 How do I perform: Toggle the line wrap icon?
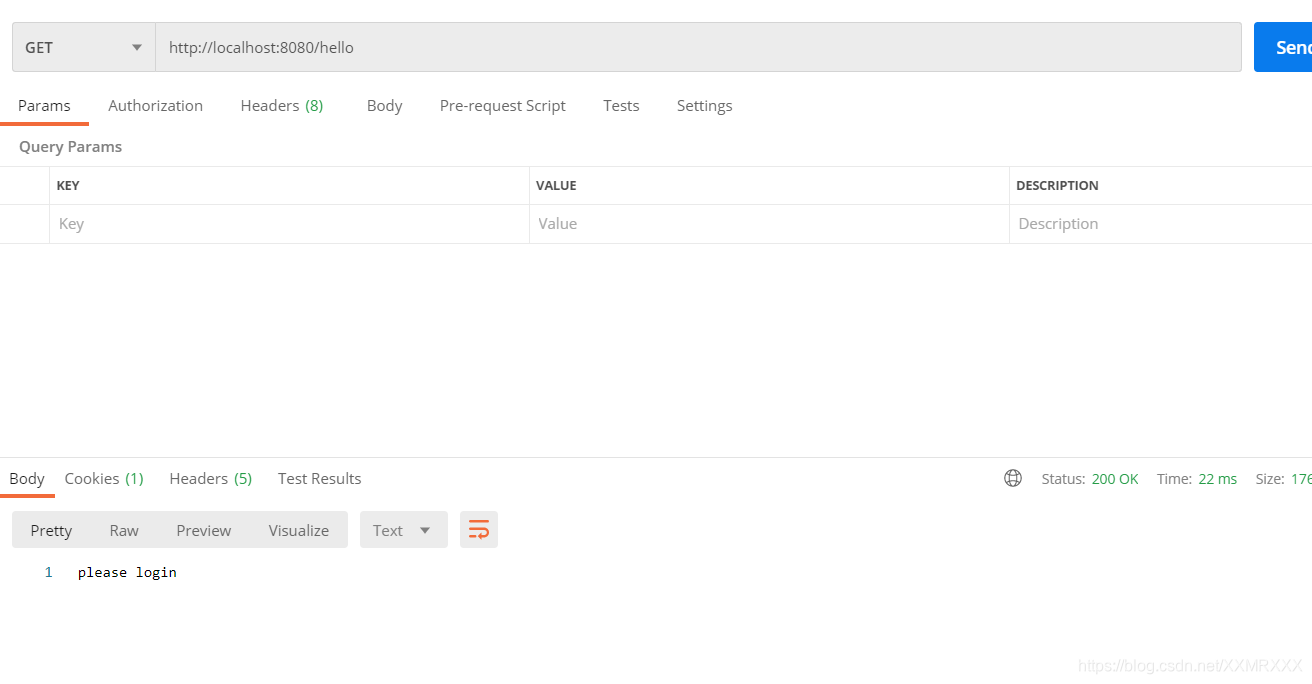479,530
